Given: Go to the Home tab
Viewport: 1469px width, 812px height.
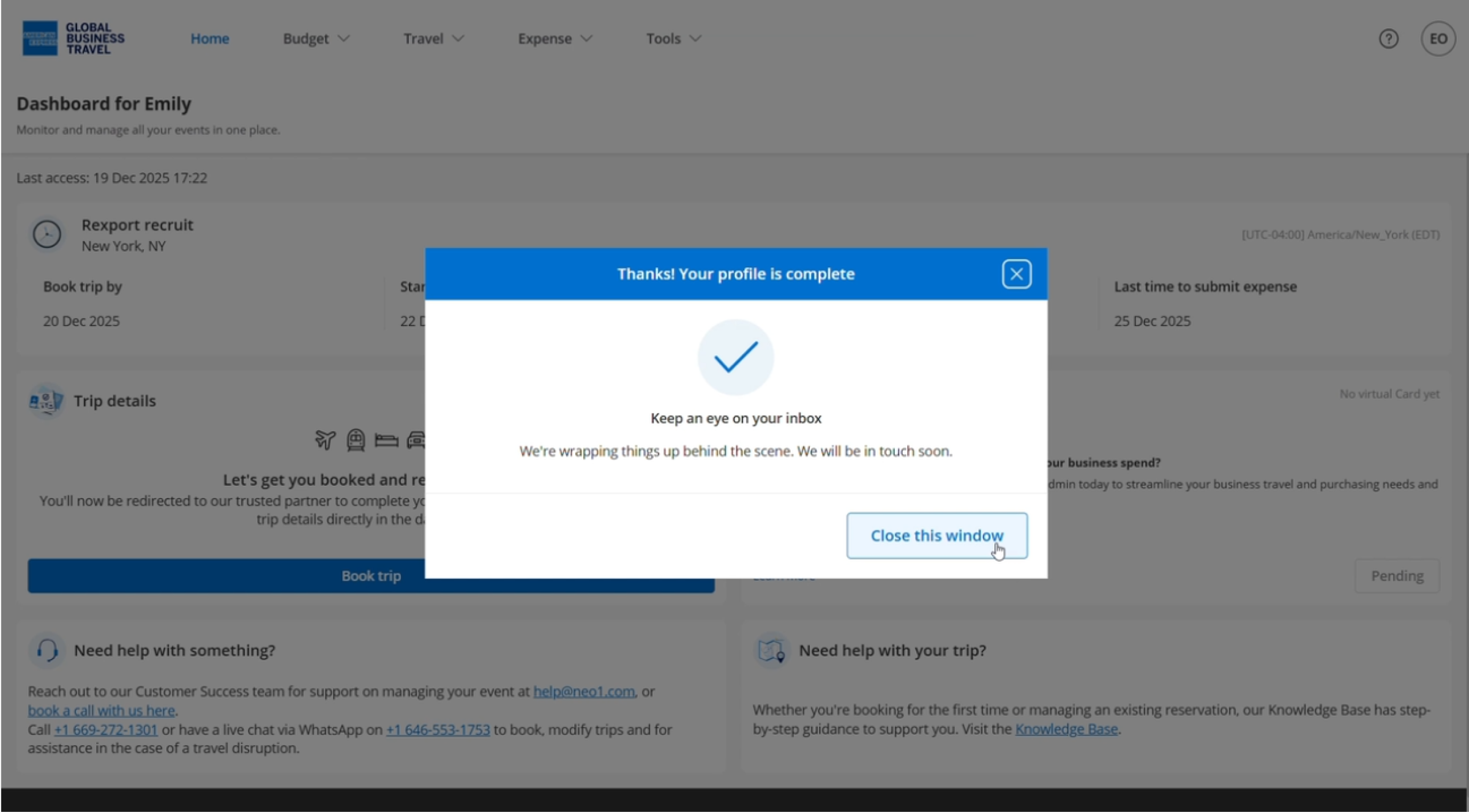Looking at the screenshot, I should (209, 39).
